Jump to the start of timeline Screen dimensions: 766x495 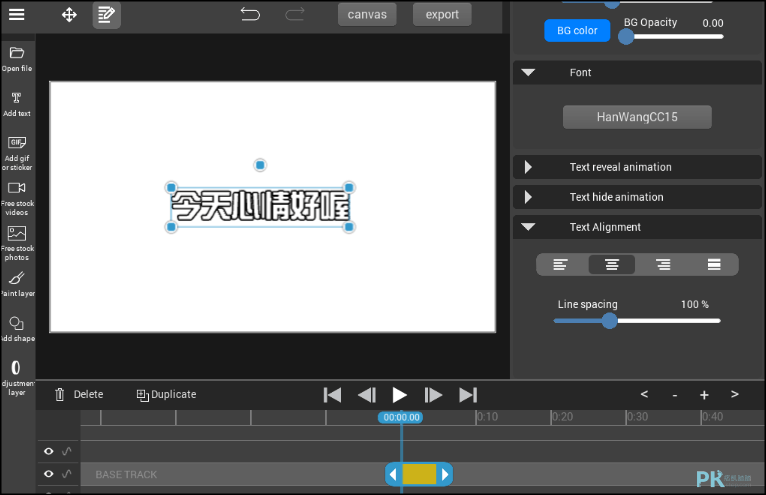click(x=332, y=395)
